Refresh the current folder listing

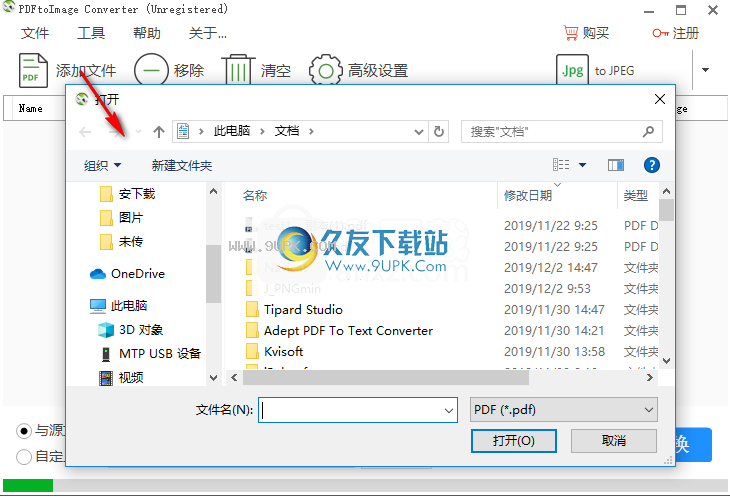(x=439, y=132)
